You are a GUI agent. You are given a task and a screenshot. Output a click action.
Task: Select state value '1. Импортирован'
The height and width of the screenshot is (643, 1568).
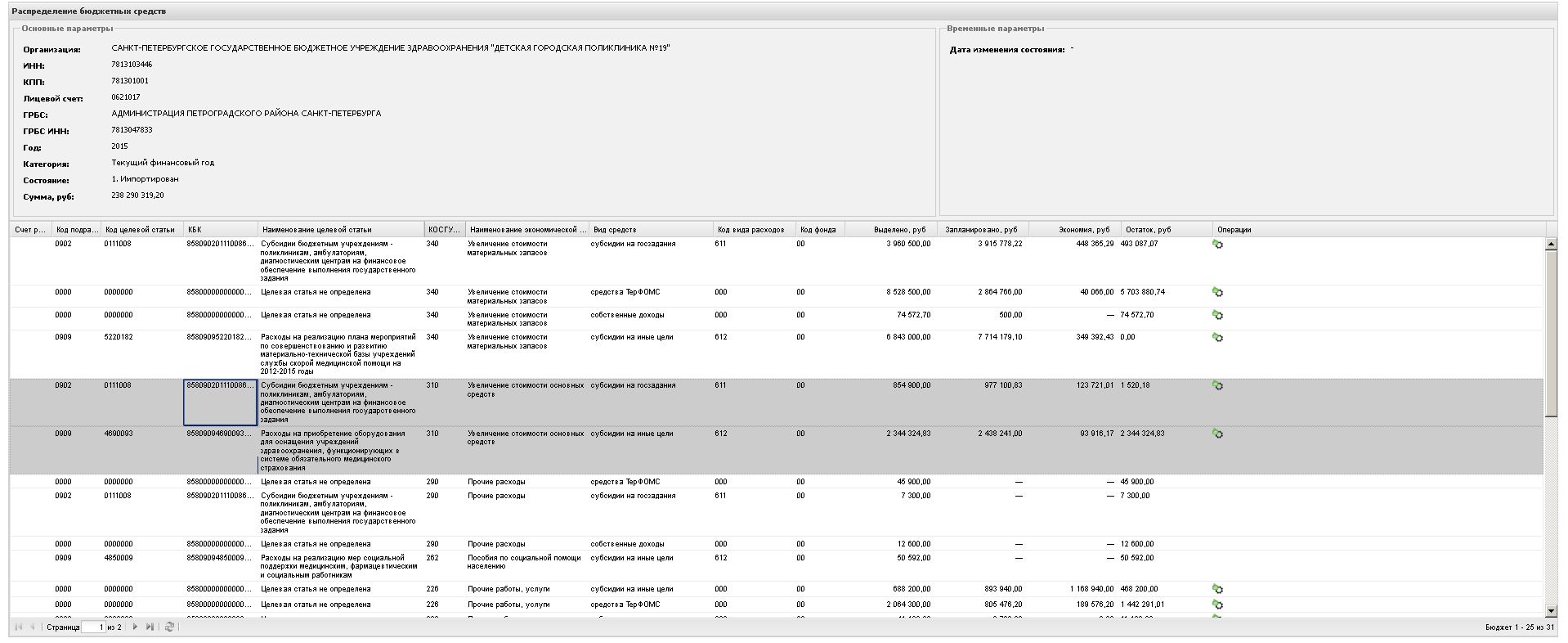tap(145, 179)
